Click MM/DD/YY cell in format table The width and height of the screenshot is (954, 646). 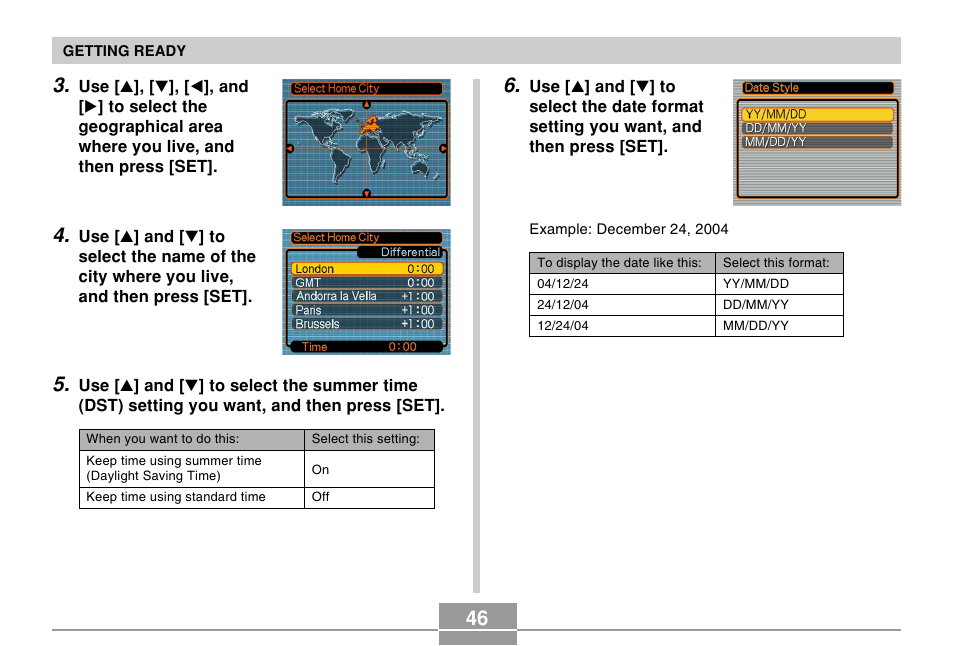coord(779,326)
